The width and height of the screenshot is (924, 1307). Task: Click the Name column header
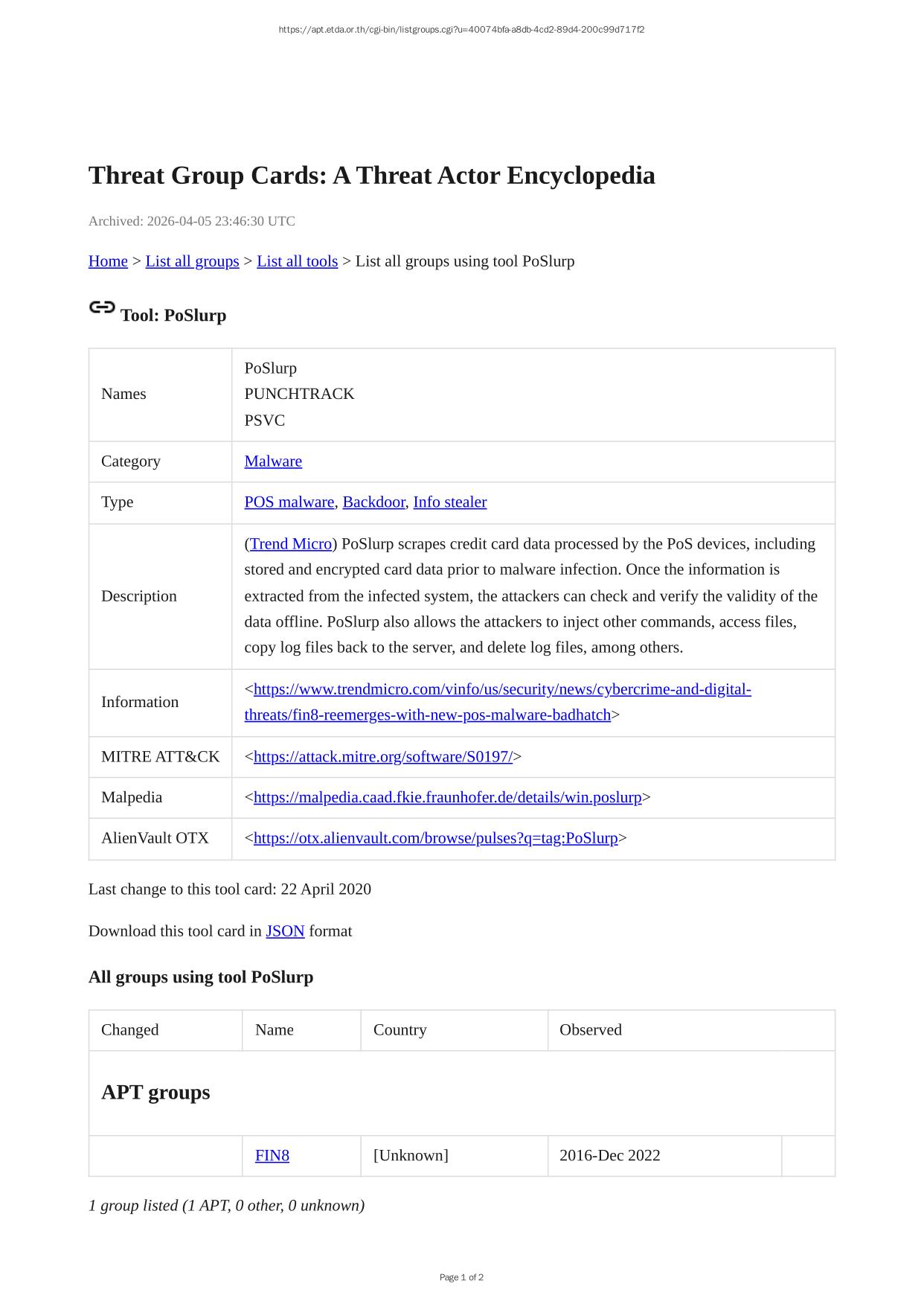[275, 1030]
